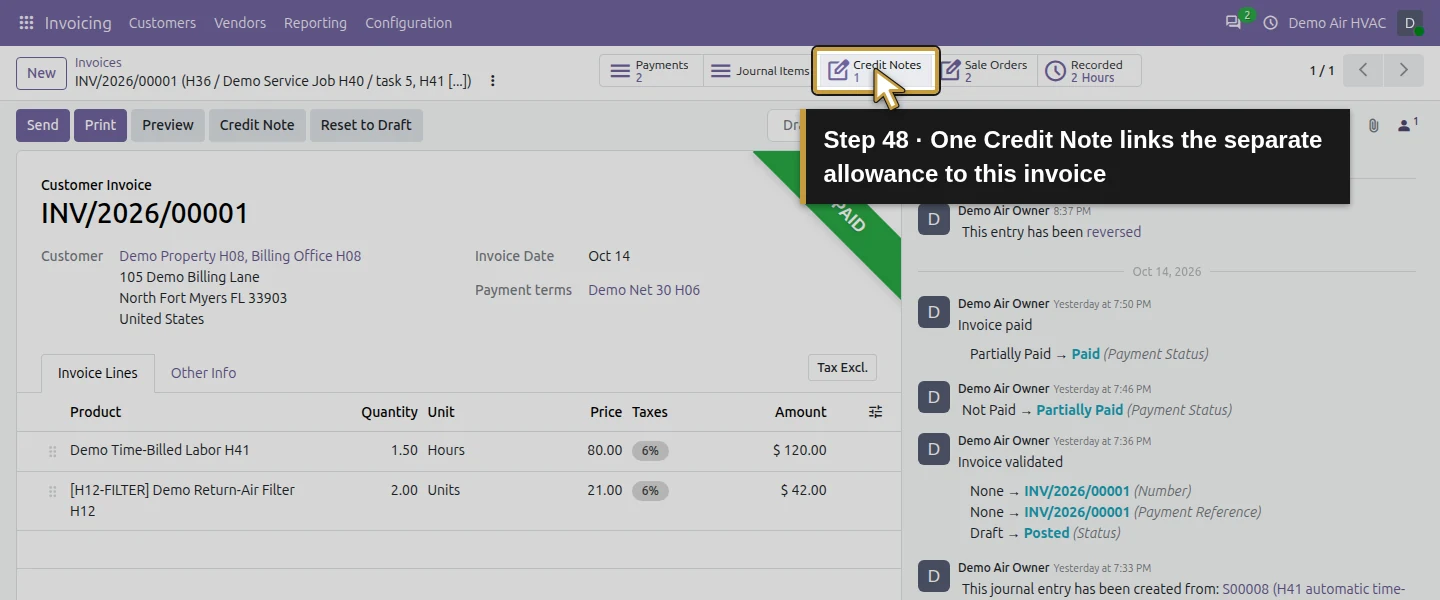Click the Product column header
The image size is (1440, 600).
95,412
